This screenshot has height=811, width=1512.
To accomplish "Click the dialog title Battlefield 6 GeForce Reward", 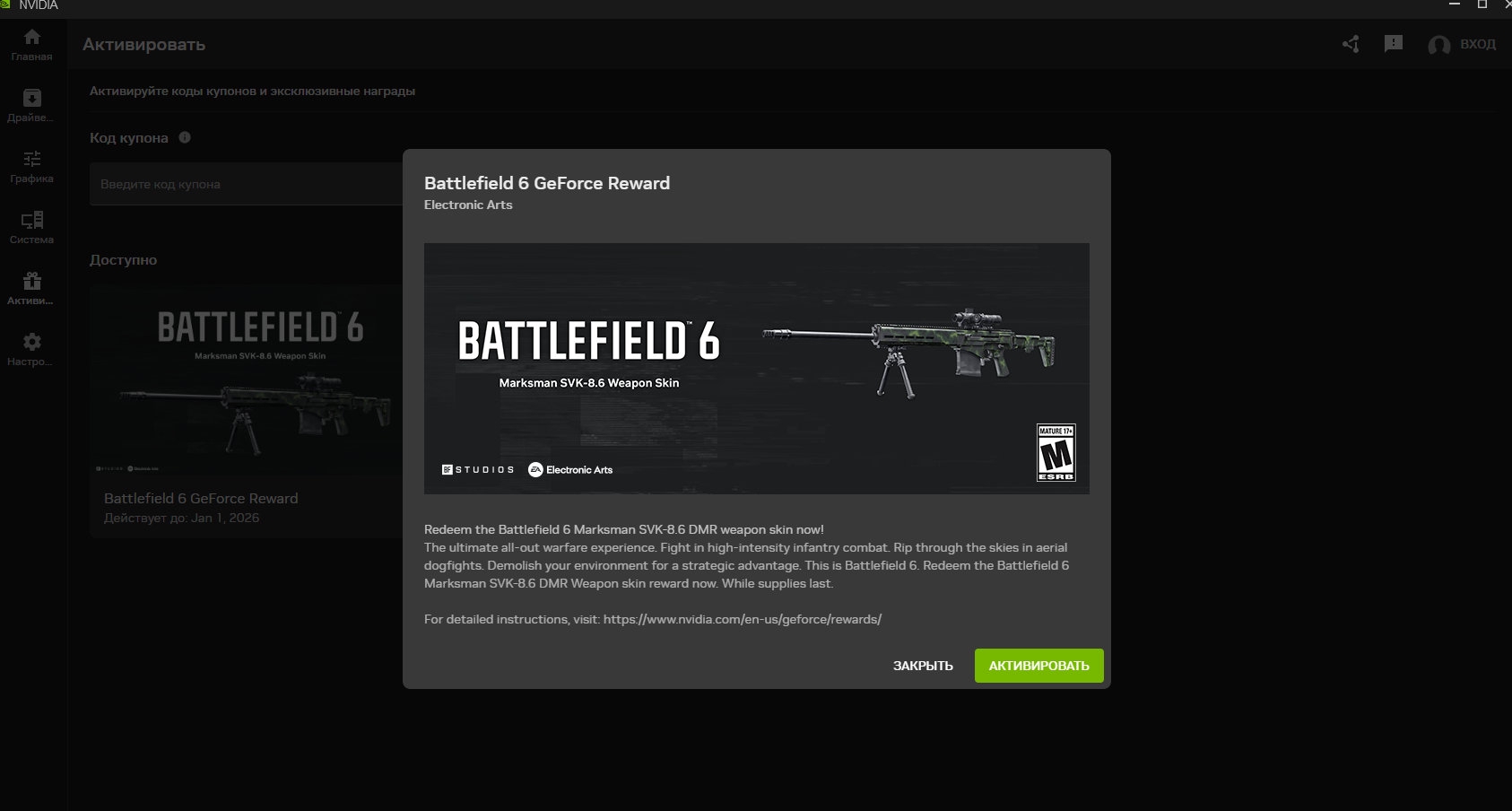I will (x=547, y=183).
